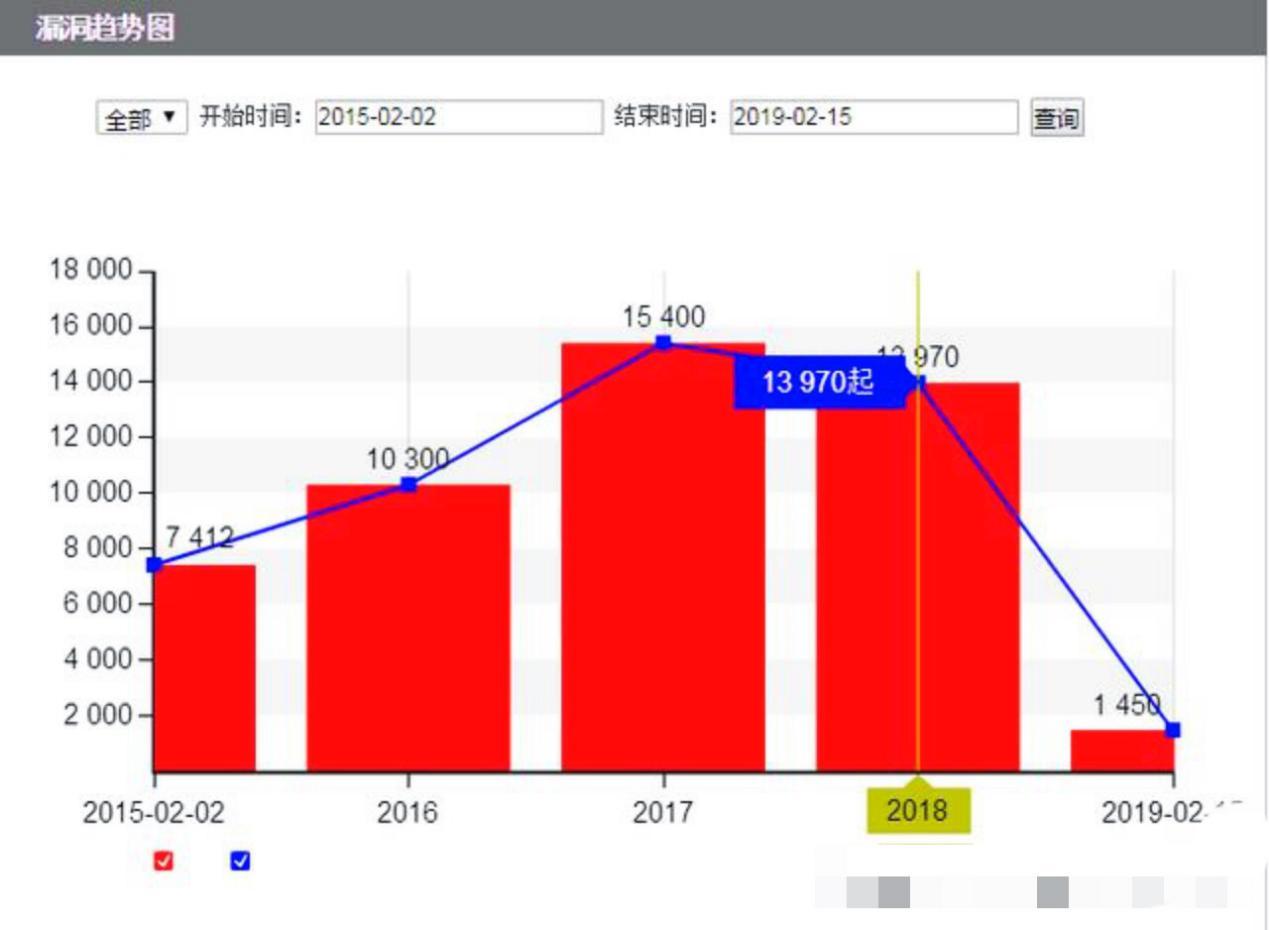Viewport: 1269px width, 930px height.
Task: Click the 10 300 data label
Action: pos(408,460)
